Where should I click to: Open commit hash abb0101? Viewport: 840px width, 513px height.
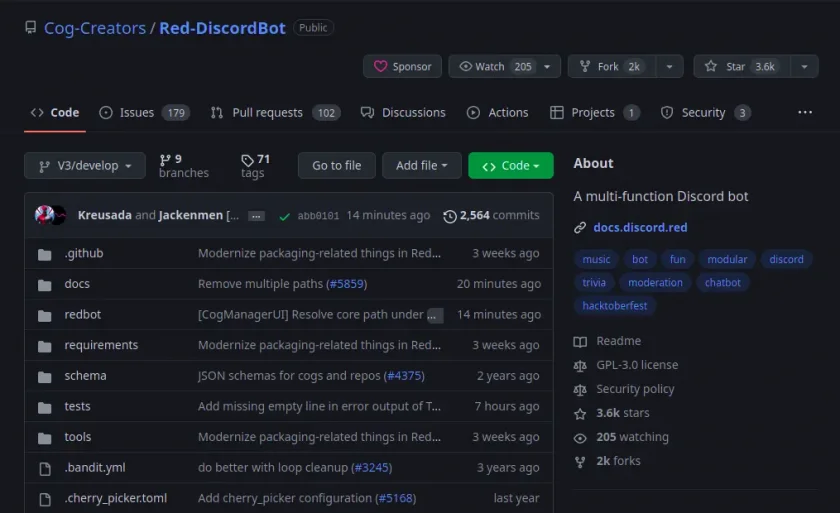point(318,216)
